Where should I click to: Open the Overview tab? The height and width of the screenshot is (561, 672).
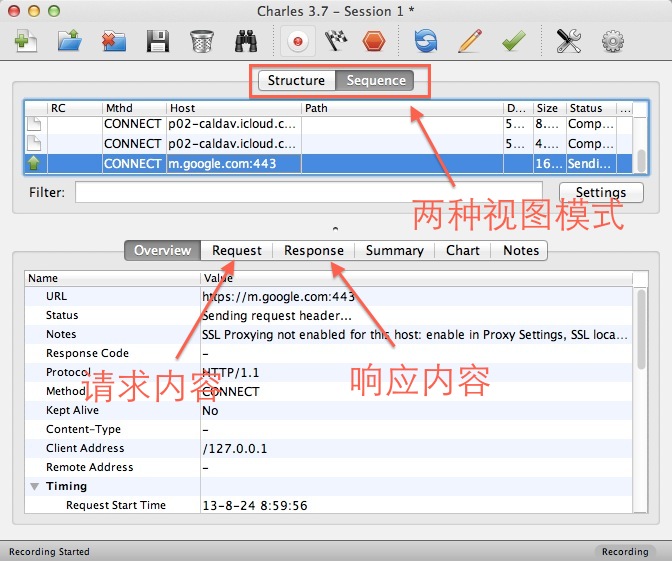(x=162, y=250)
